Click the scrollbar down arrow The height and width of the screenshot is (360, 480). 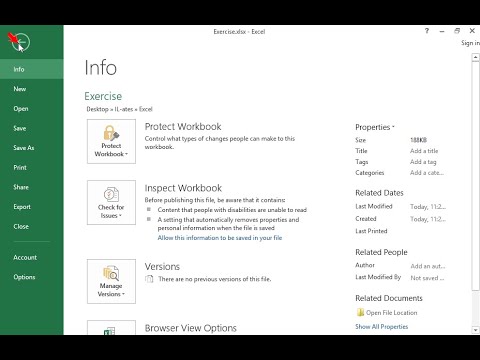(476, 330)
